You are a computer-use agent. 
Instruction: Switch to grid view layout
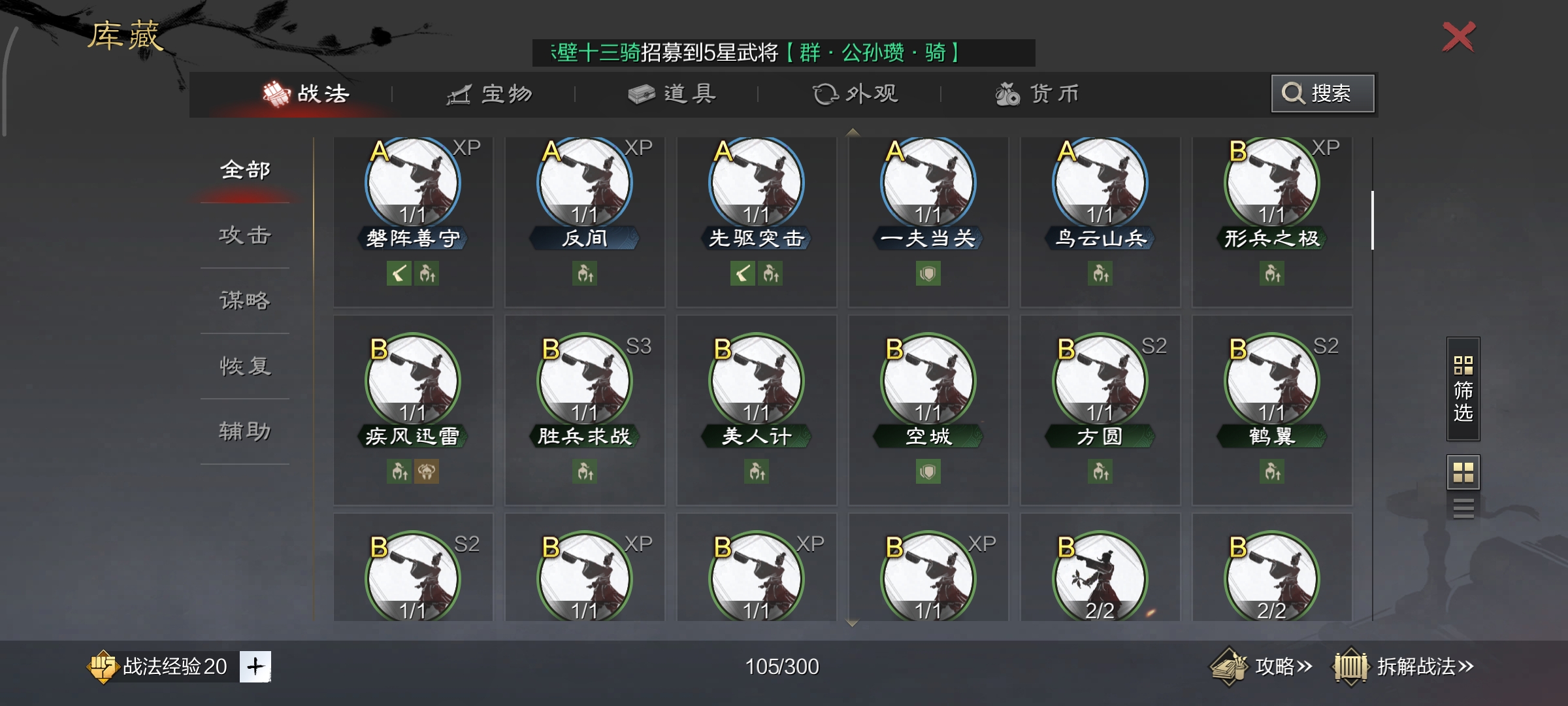point(1463,472)
